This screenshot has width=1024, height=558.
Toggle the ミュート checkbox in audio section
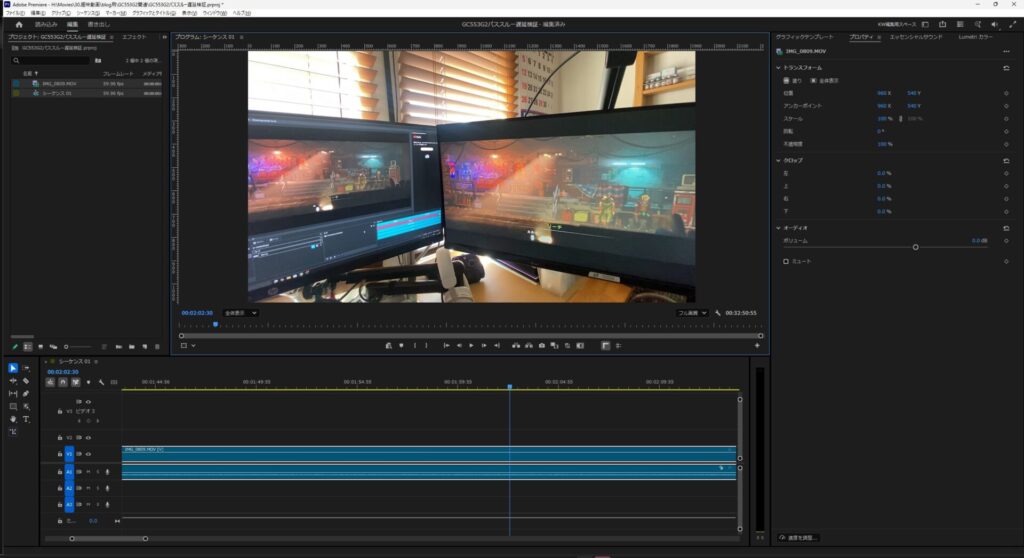pyautogui.click(x=786, y=261)
